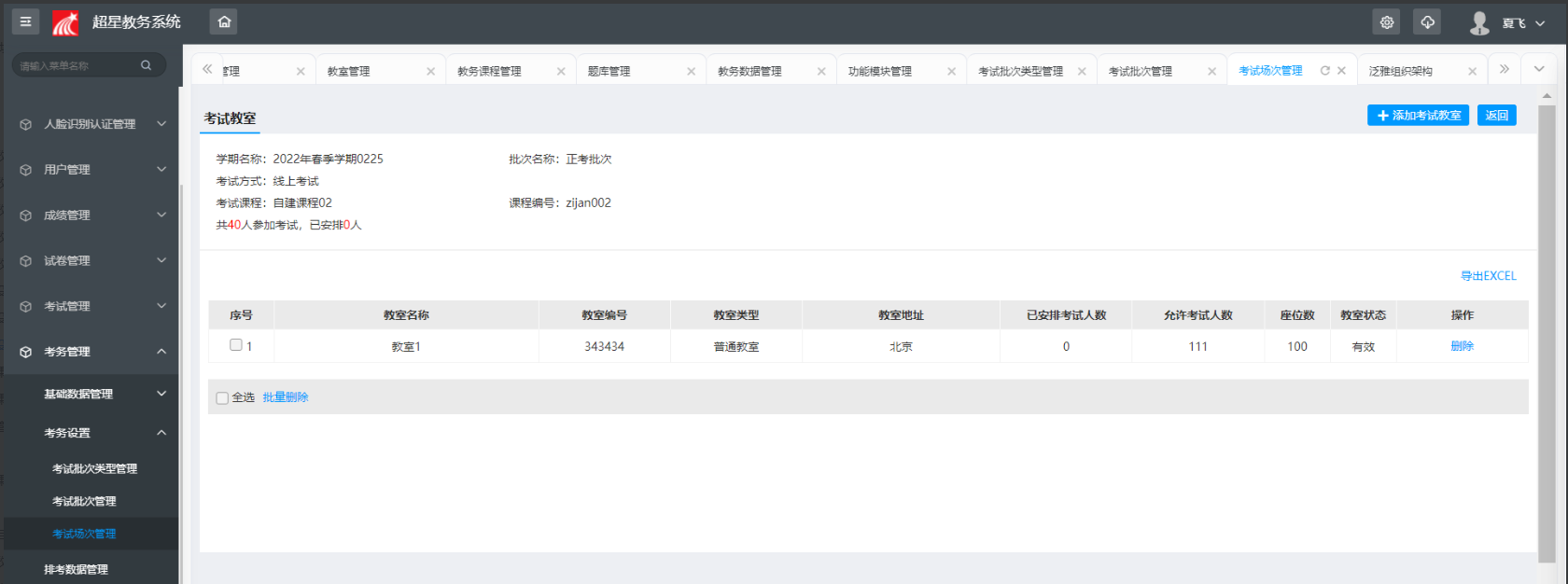Click the cloud download icon

coord(1428,21)
